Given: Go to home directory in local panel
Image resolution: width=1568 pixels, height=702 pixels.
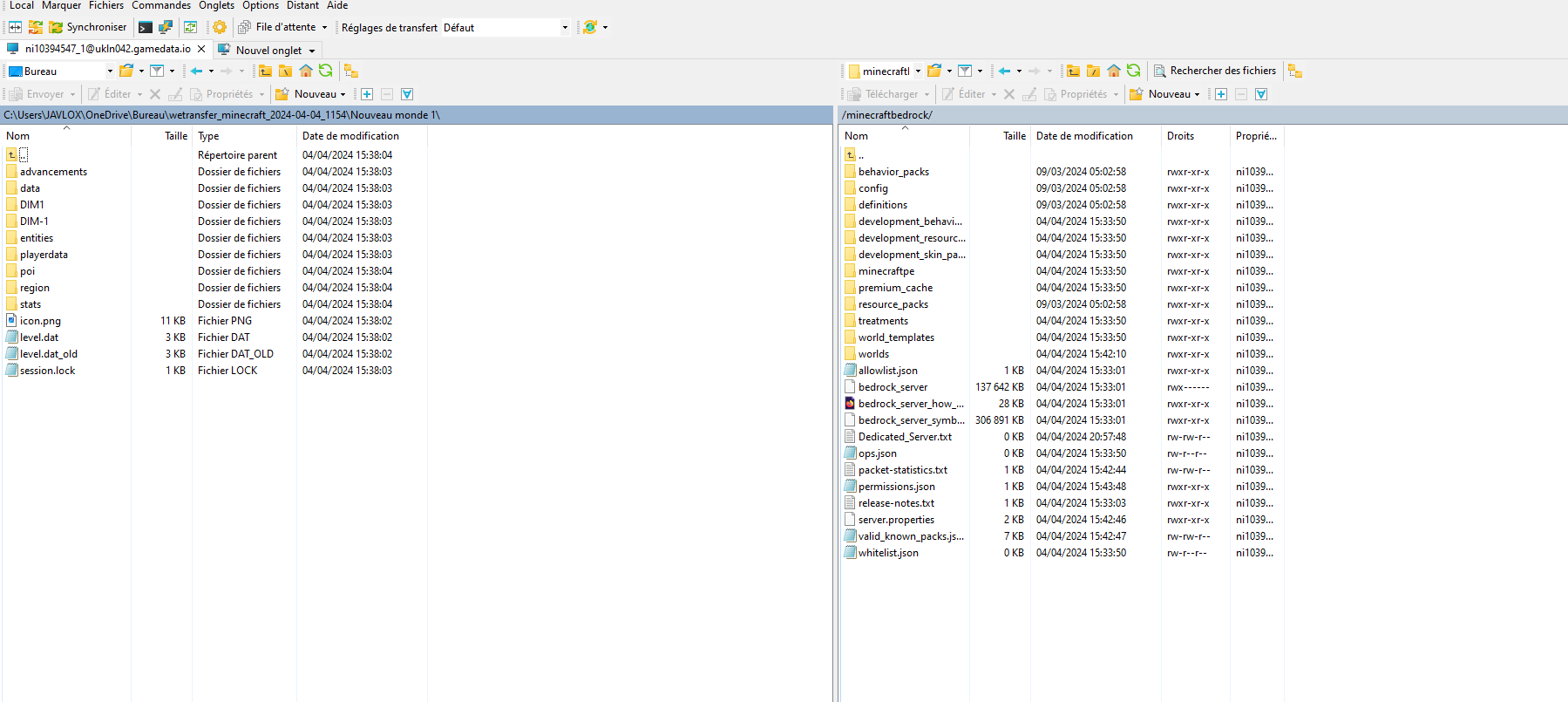Looking at the screenshot, I should (306, 71).
